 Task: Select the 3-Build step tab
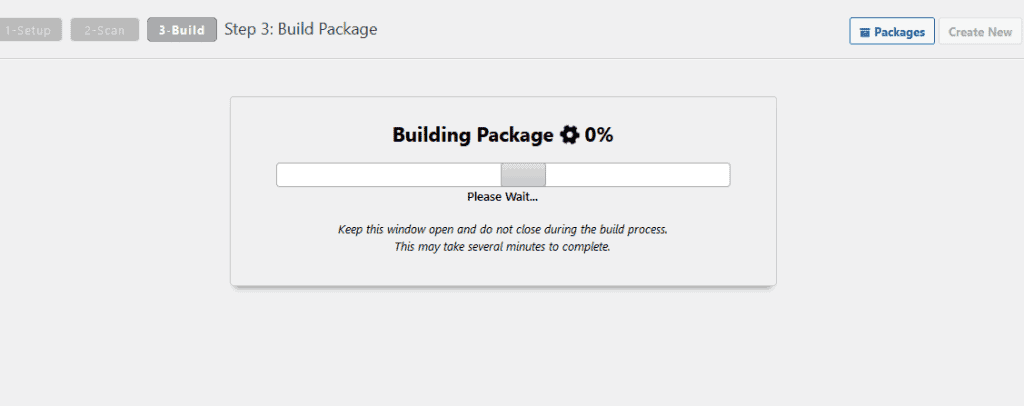pos(181,30)
